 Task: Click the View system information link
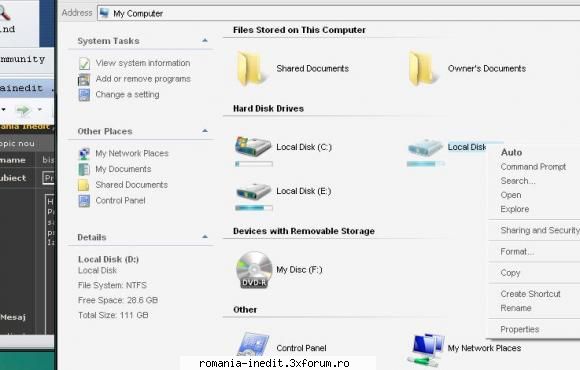click(143, 63)
